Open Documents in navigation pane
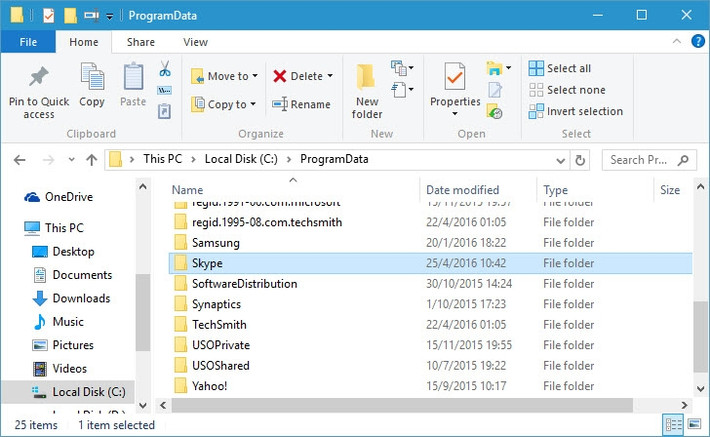The width and height of the screenshot is (710, 437). 72,275
